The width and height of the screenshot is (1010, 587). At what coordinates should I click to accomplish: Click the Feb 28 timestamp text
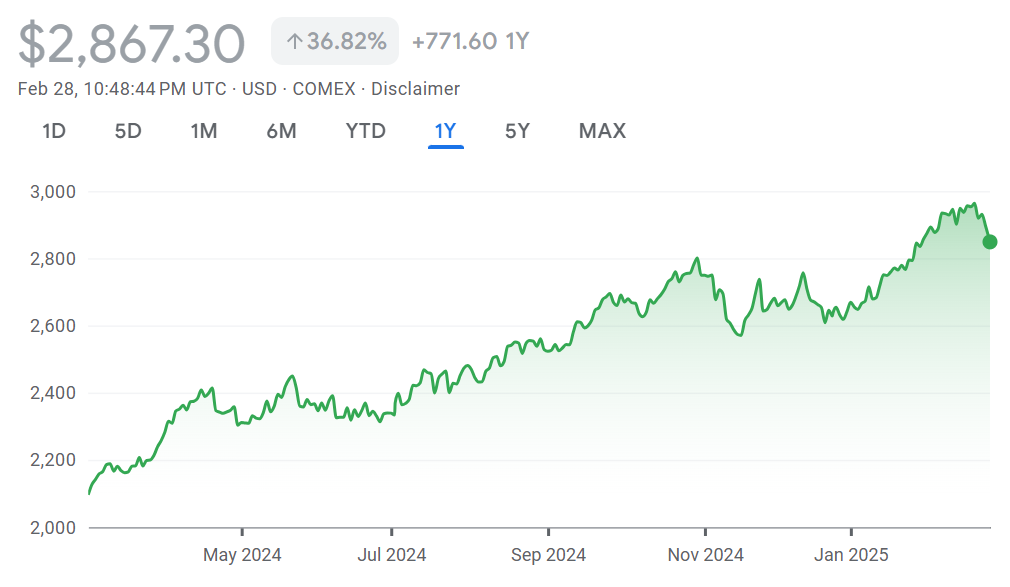pos(122,88)
